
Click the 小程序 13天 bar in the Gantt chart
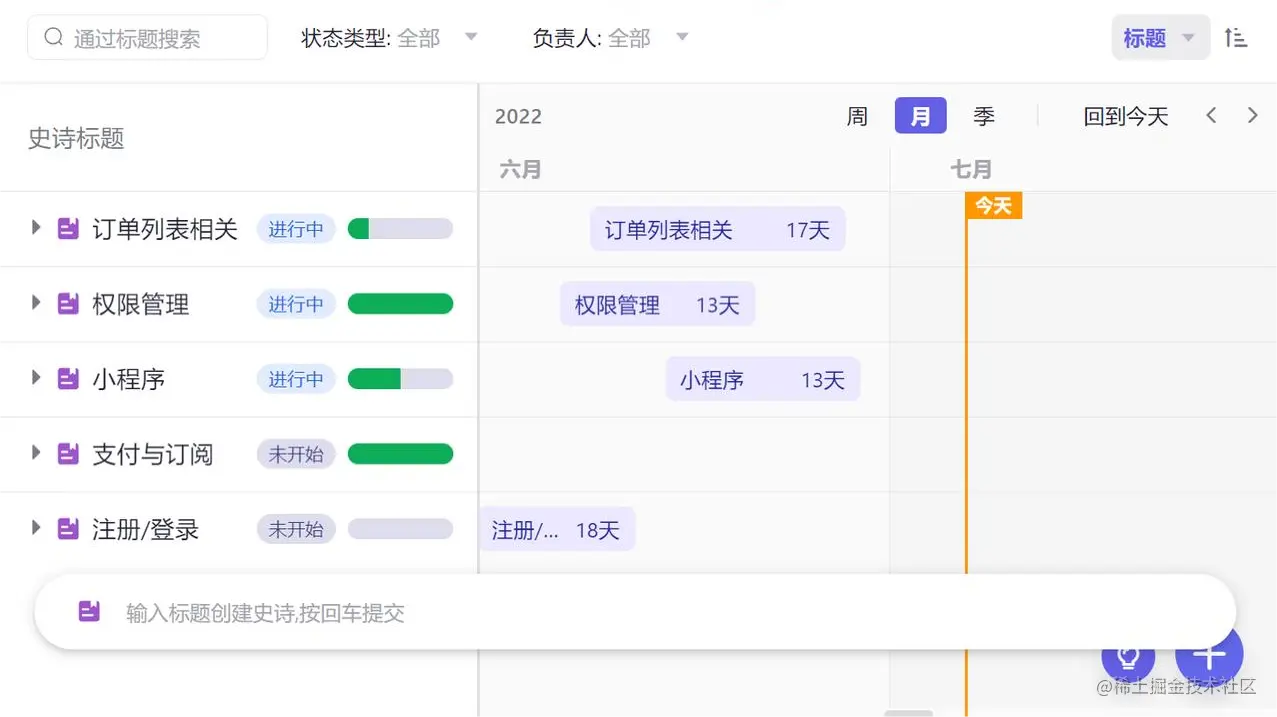(762, 379)
